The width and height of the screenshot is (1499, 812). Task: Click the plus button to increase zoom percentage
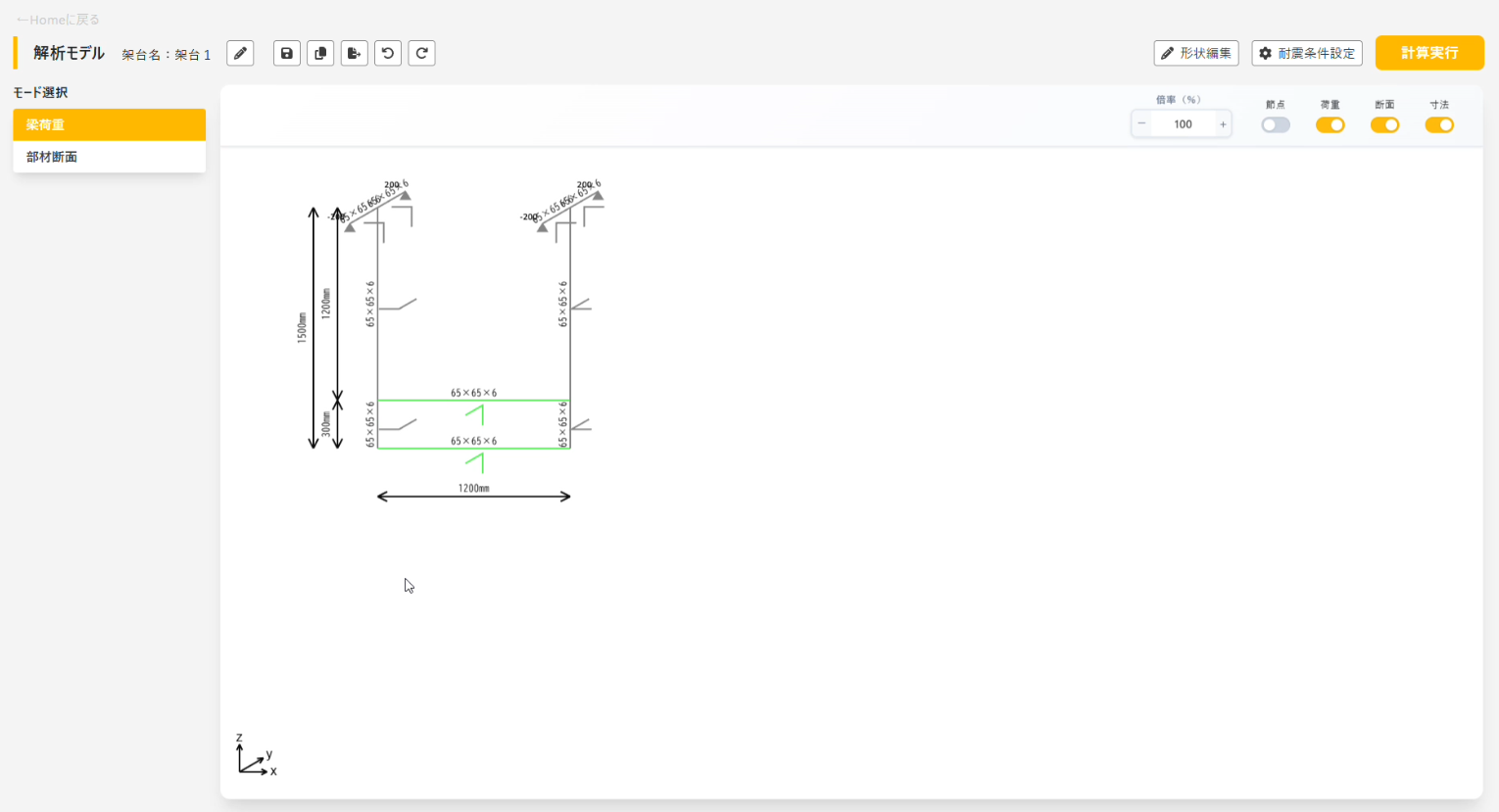1223,123
